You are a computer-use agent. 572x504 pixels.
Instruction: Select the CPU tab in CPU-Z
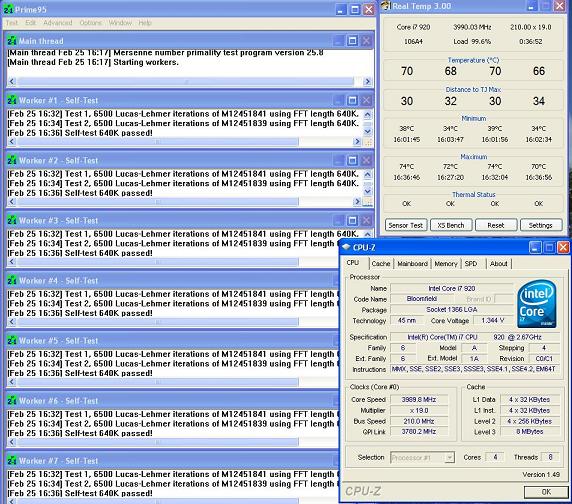coord(353,263)
